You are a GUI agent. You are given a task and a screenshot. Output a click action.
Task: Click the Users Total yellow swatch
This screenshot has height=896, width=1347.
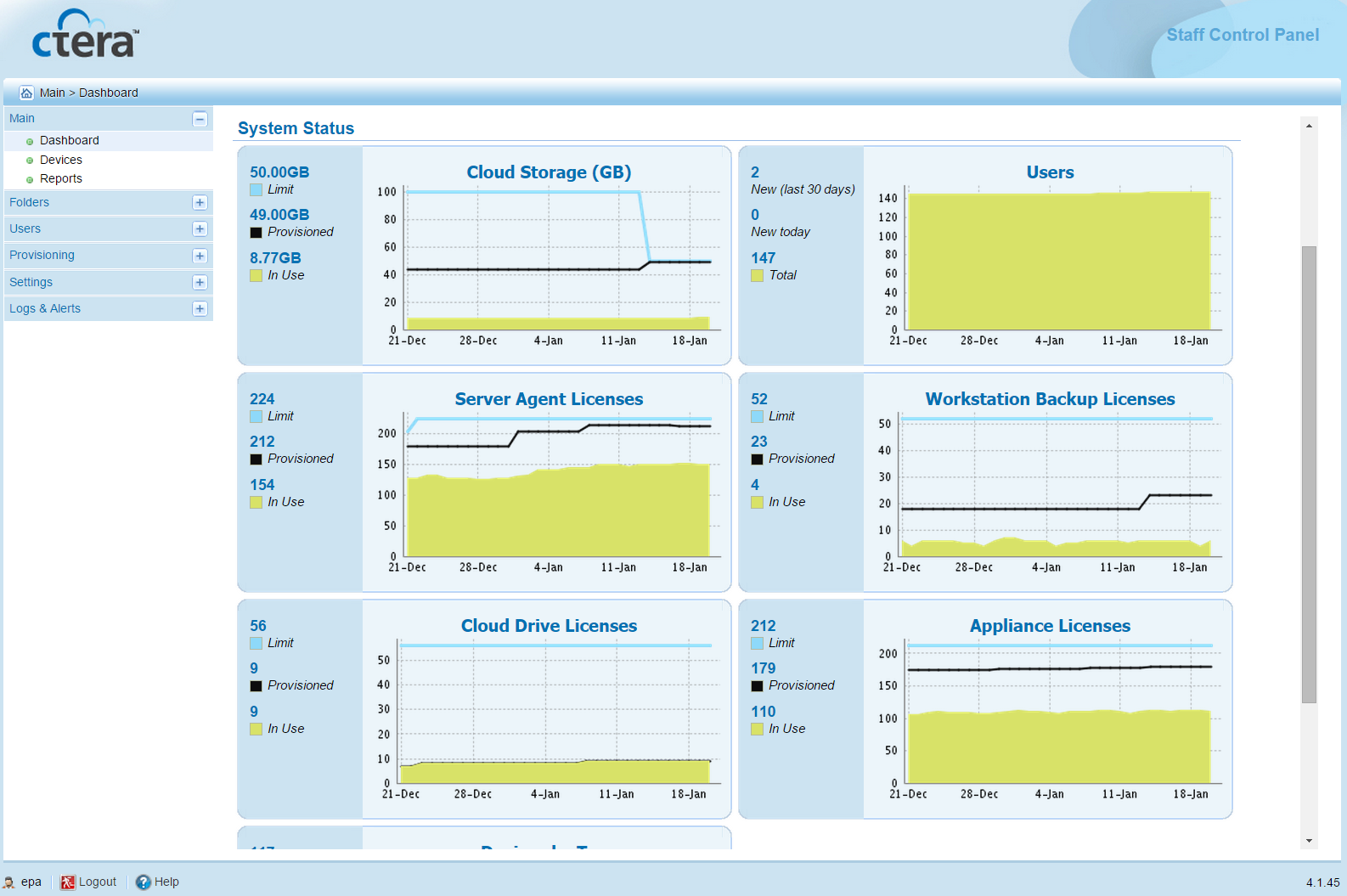tap(757, 276)
